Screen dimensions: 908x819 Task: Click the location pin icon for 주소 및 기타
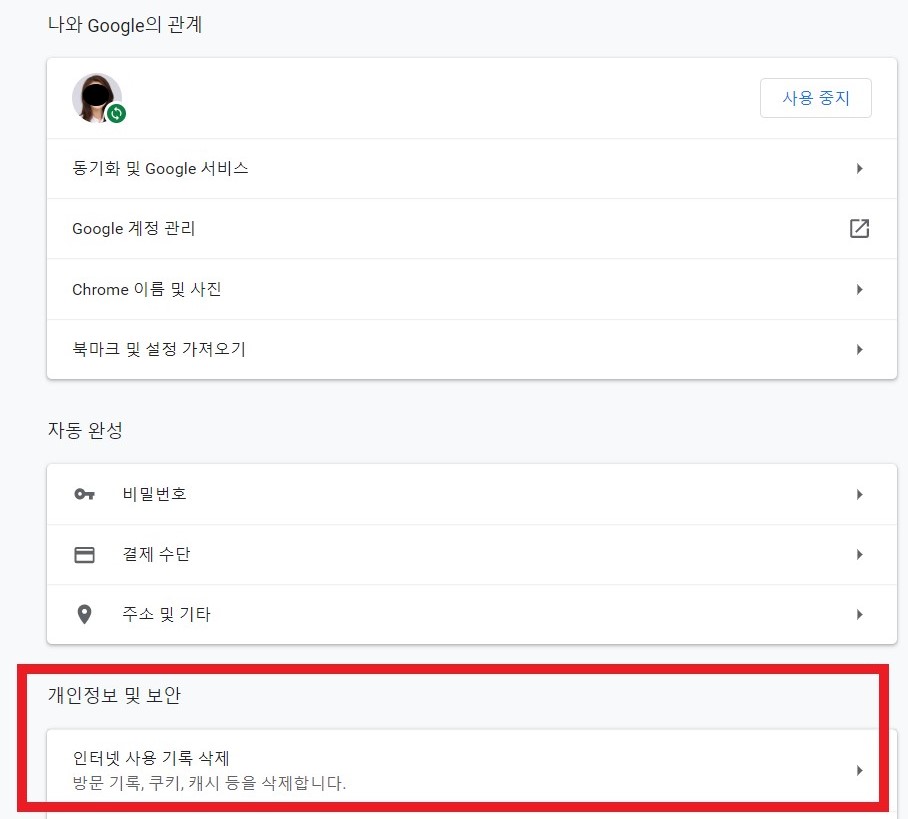[85, 615]
